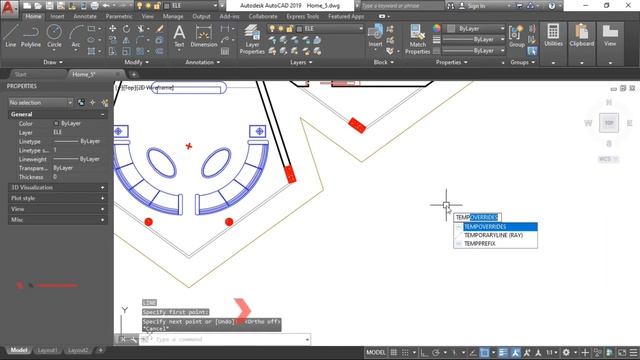The width and height of the screenshot is (640, 360).
Task: Open the No selection dropdown
Action: (40, 102)
